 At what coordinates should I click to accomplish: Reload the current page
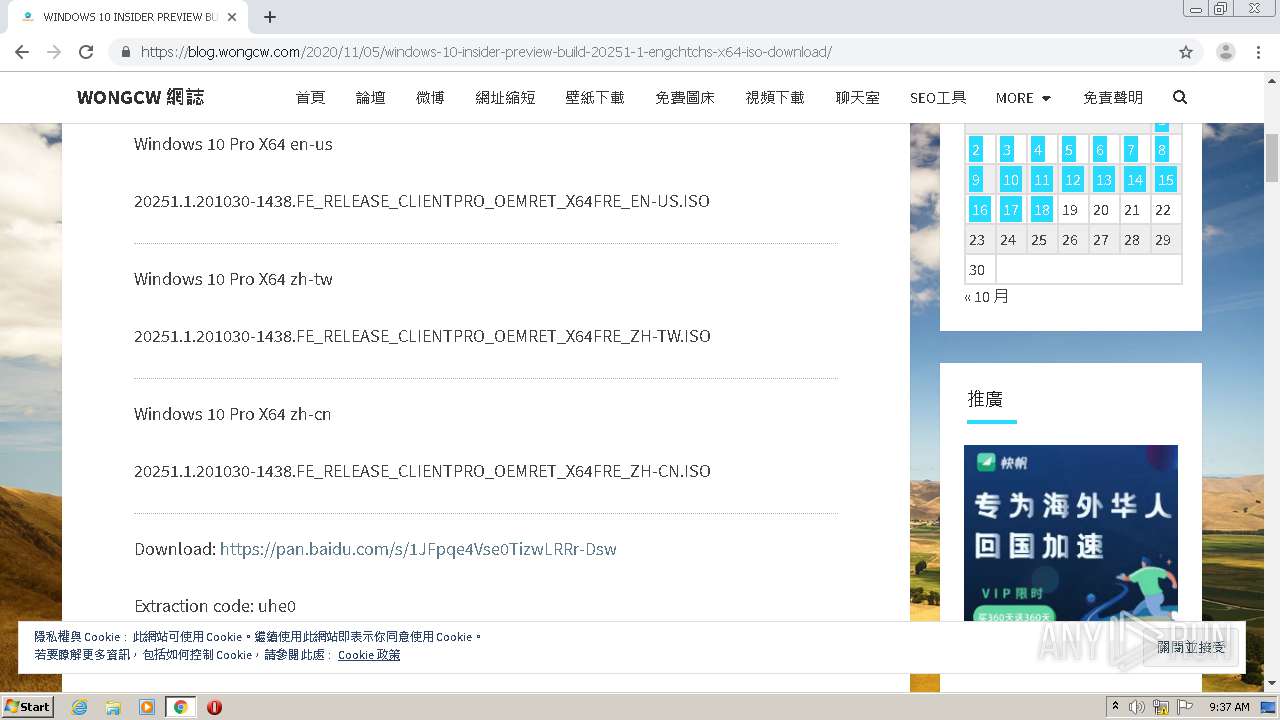click(86, 52)
